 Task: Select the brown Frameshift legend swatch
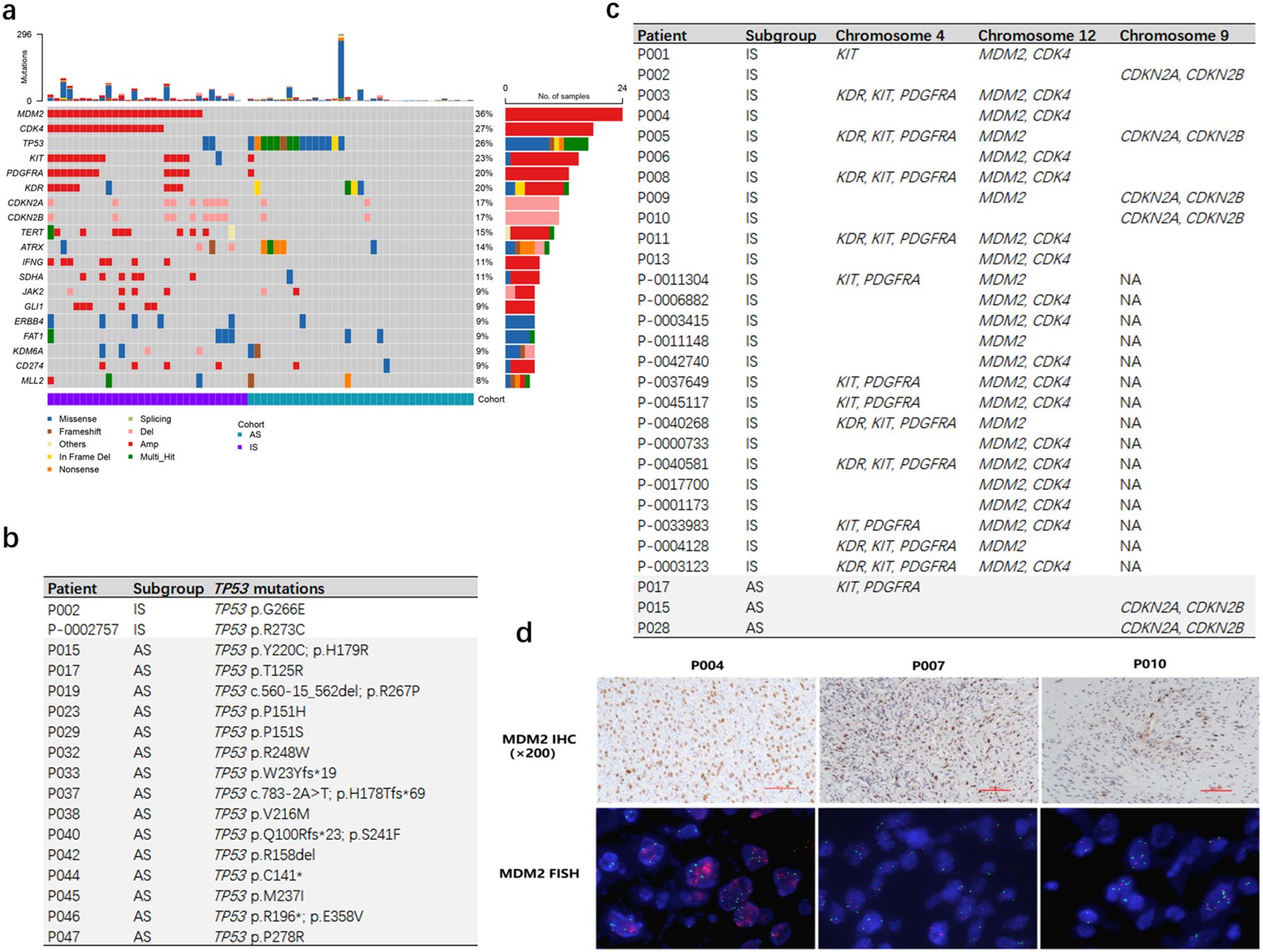tap(49, 431)
